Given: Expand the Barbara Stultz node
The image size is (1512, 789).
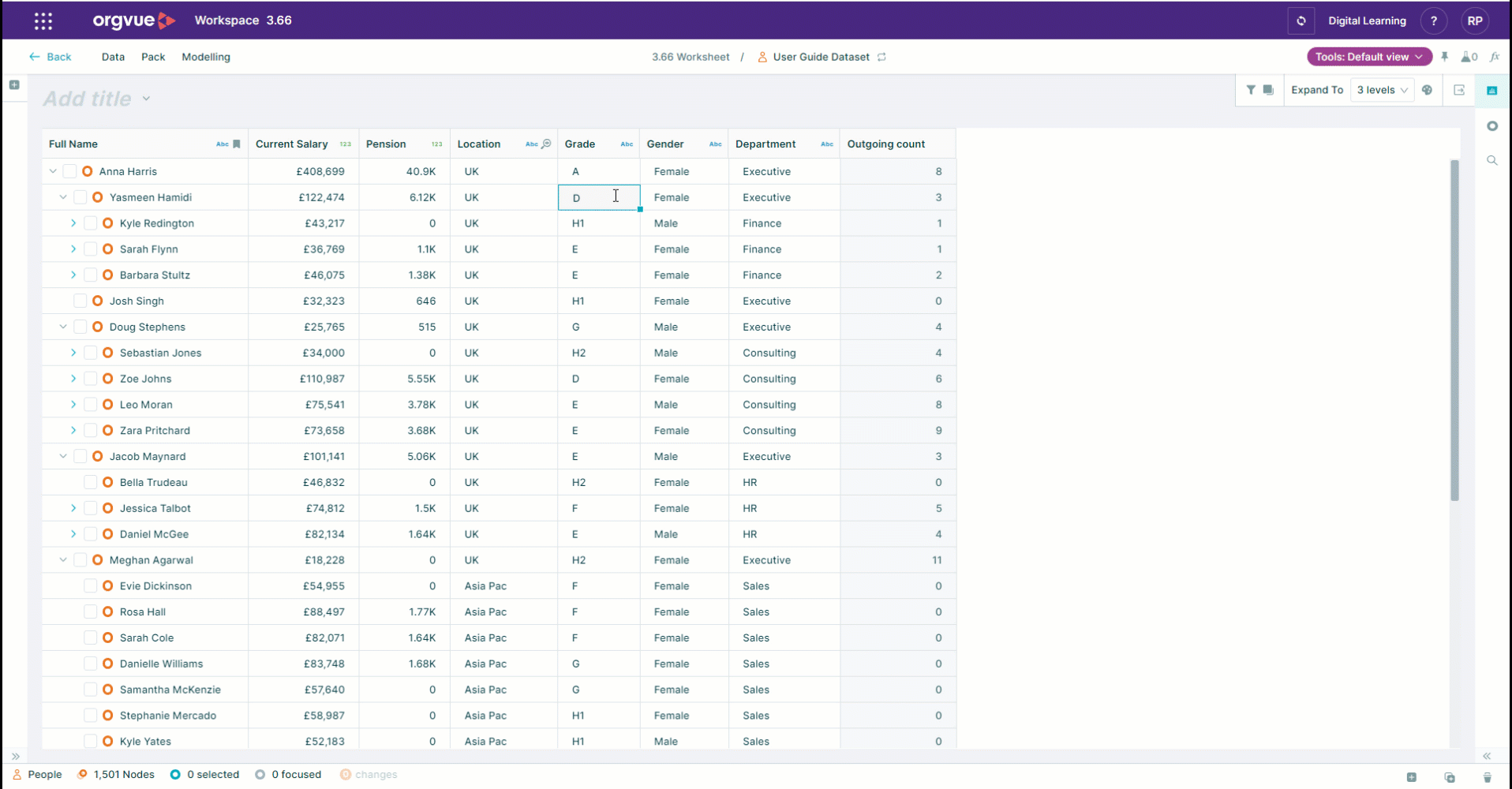Looking at the screenshot, I should pos(73,275).
